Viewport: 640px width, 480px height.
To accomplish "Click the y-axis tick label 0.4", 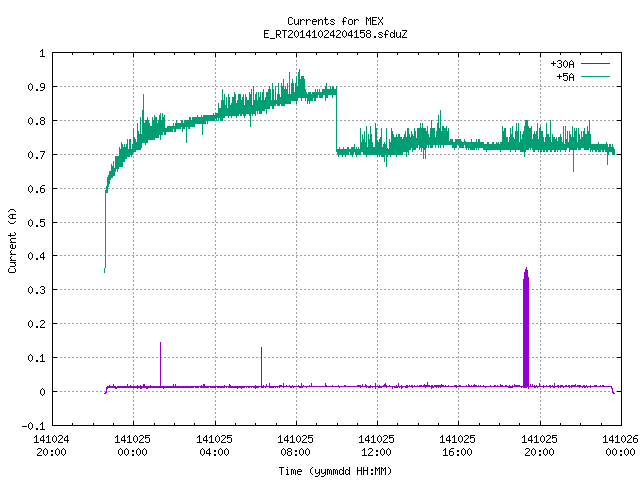I will pos(36,256).
